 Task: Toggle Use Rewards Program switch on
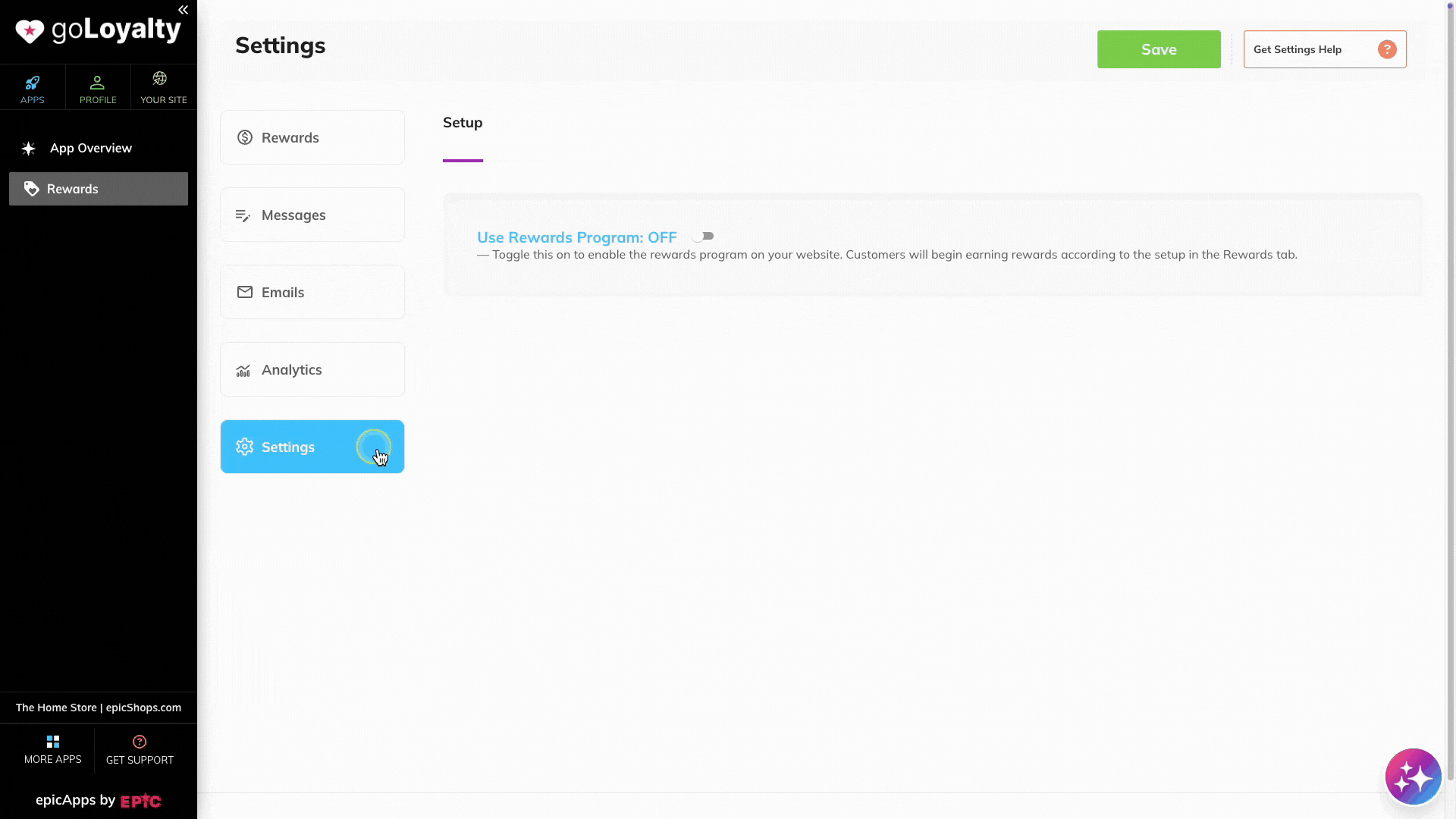(x=703, y=237)
